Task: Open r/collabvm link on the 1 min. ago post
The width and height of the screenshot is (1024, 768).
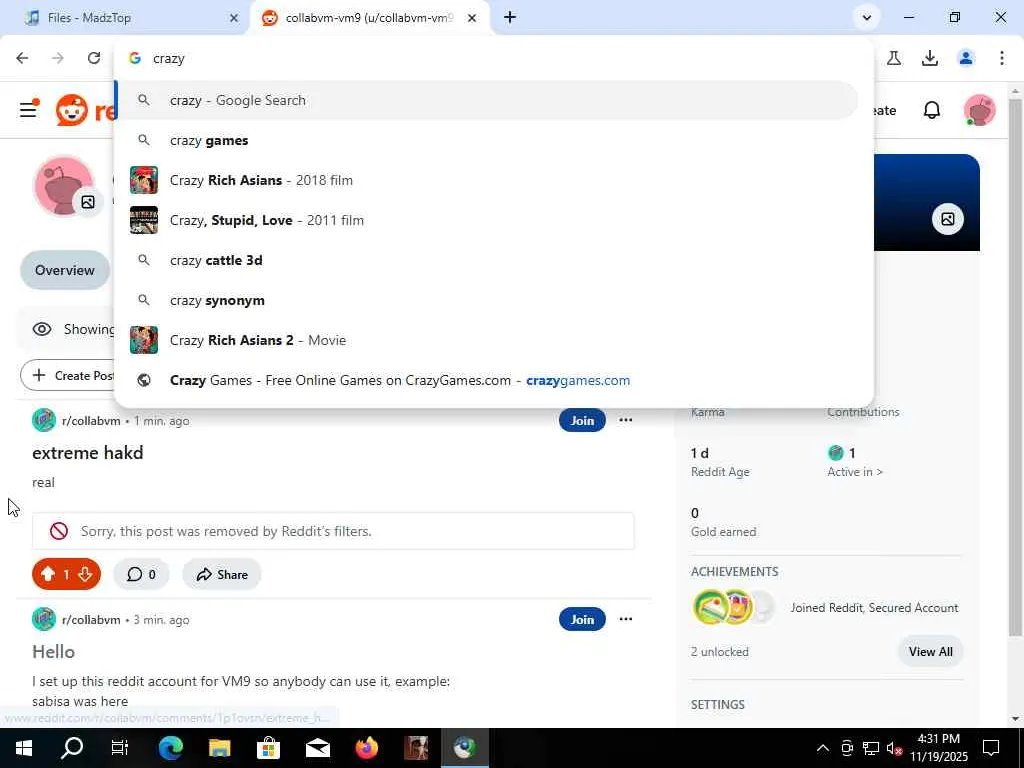Action: pyautogui.click(x=91, y=421)
